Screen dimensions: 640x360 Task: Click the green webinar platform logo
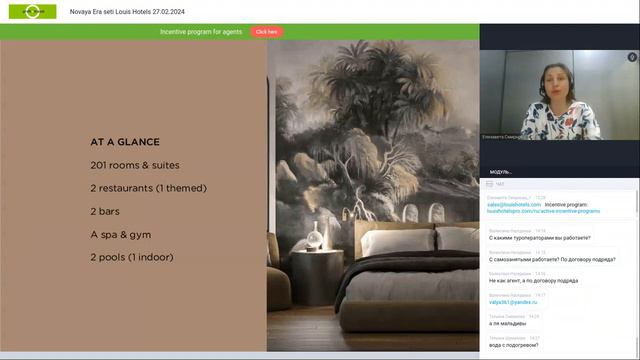pos(33,11)
